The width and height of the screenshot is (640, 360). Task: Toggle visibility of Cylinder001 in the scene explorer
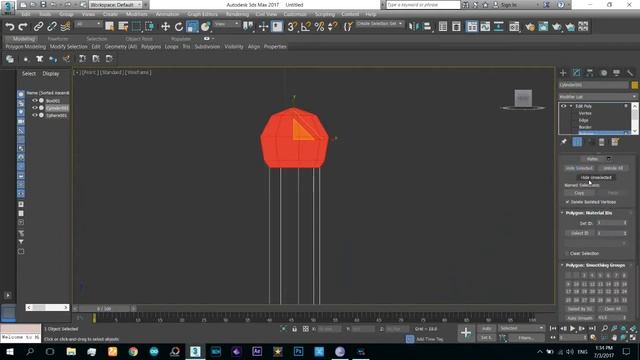tap(35, 108)
